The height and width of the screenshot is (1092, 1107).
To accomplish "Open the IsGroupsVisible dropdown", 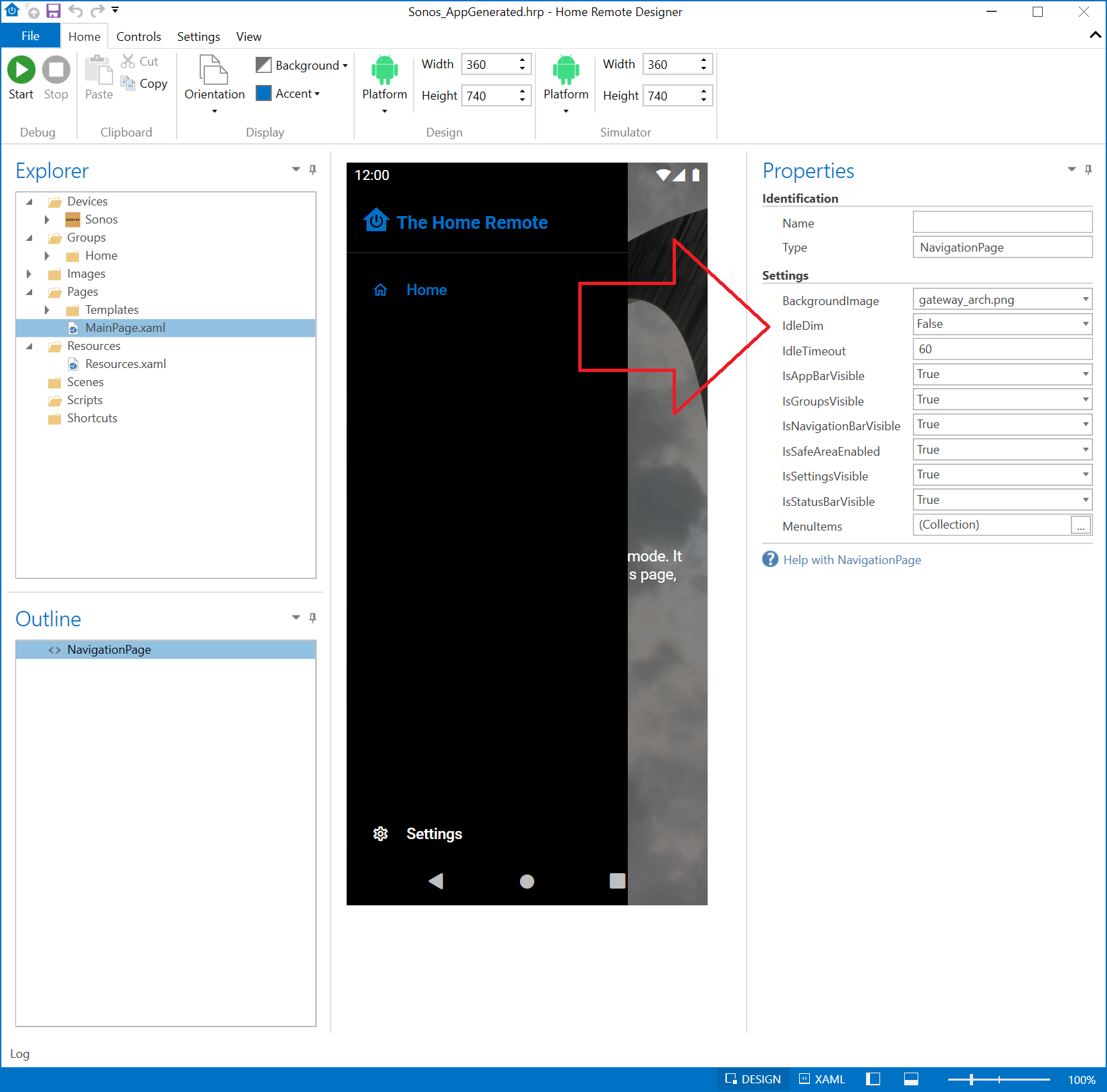I will 1086,399.
